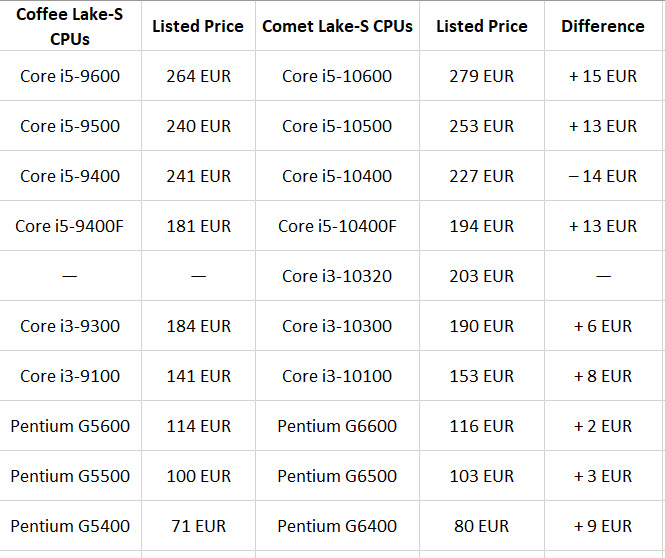This screenshot has width=665, height=558.
Task: Click the Comet Lake-S CPUs column header
Action: coord(337,26)
